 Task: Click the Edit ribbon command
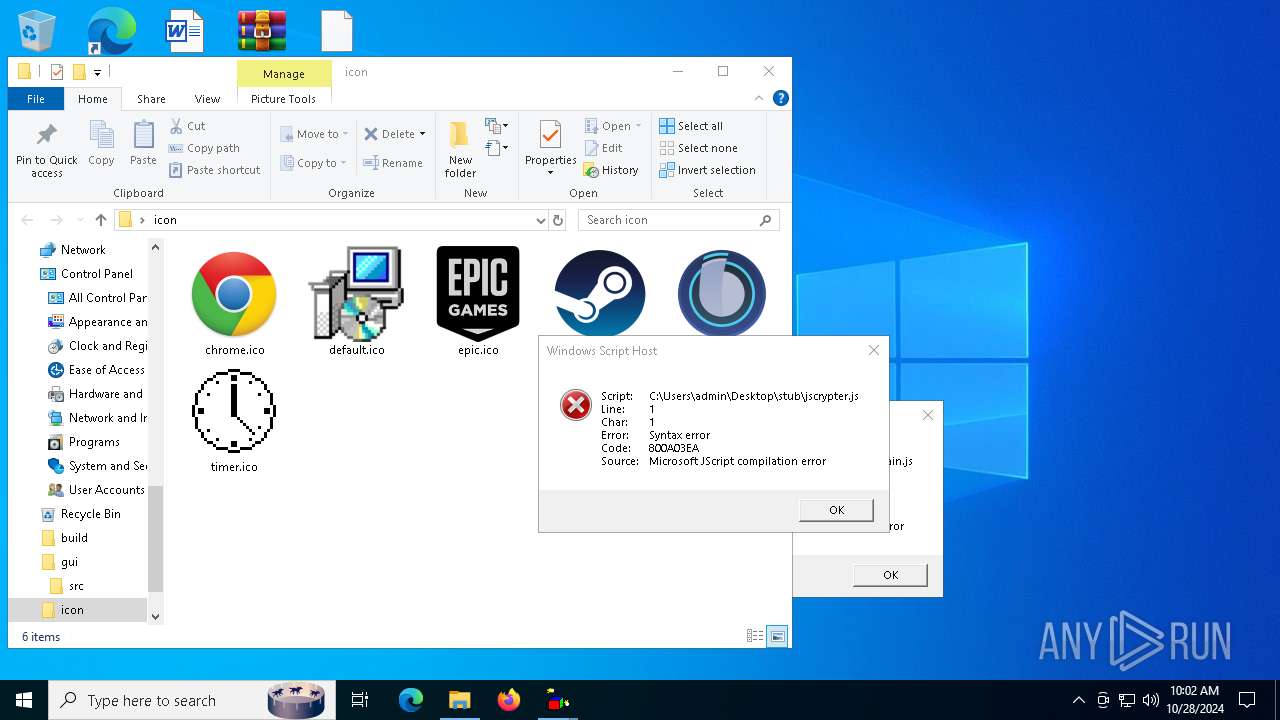click(x=604, y=148)
